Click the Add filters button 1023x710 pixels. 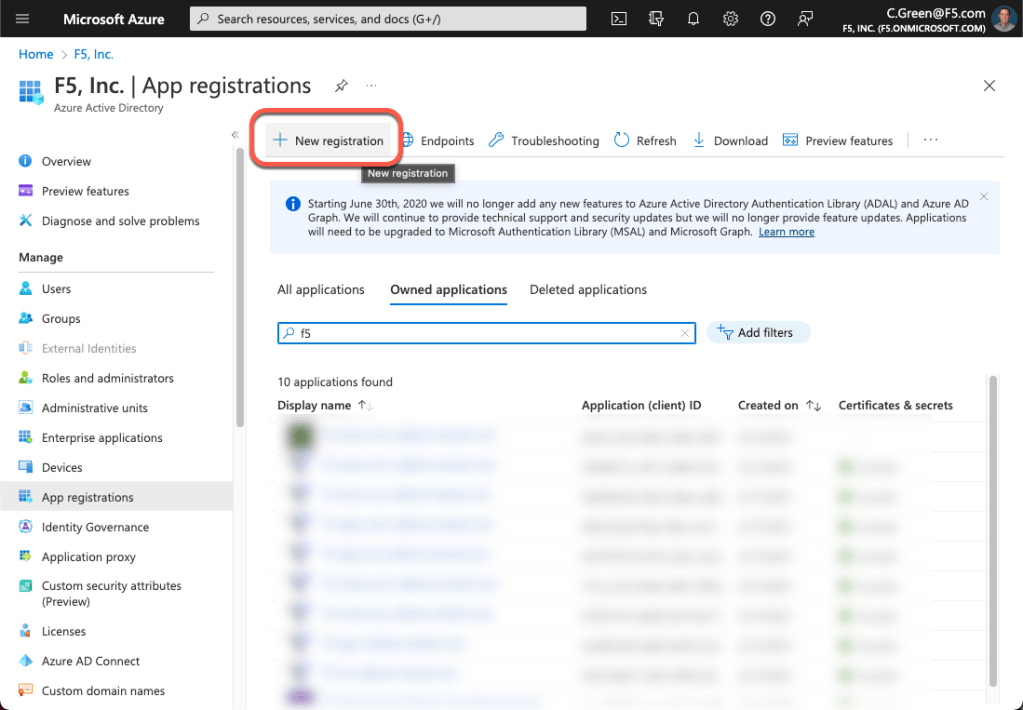point(757,333)
